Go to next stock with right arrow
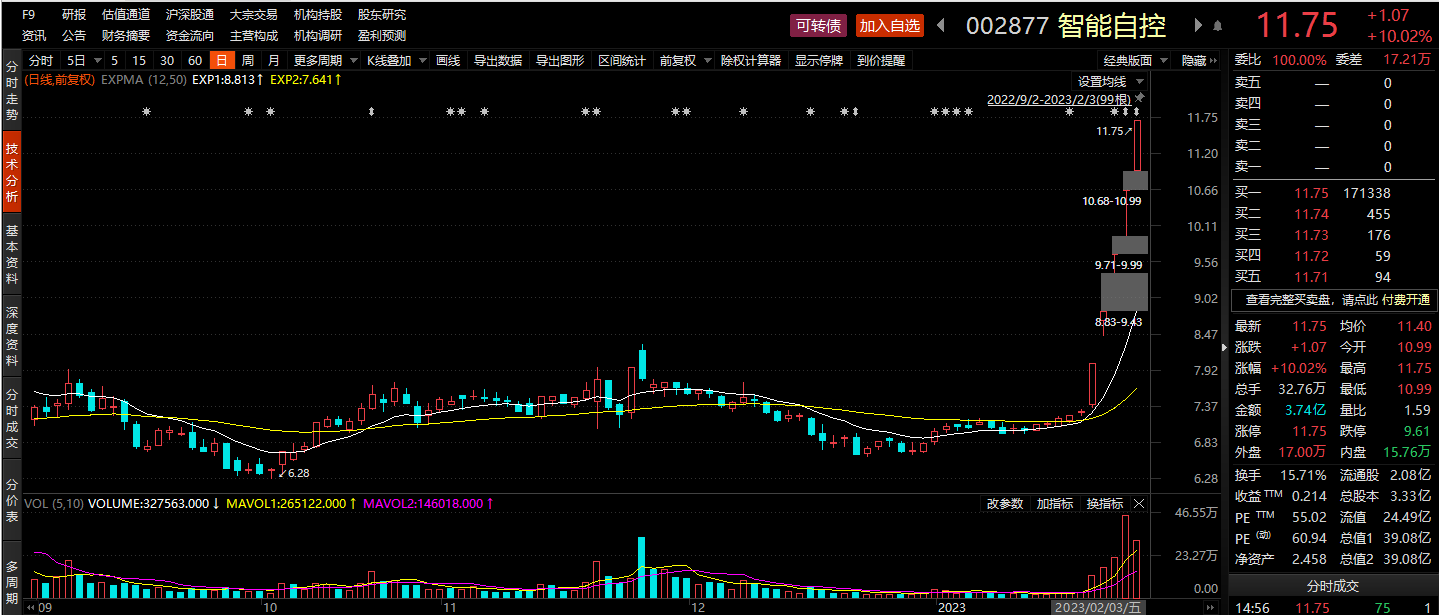Viewport: 1439px width, 615px height. click(x=1198, y=25)
